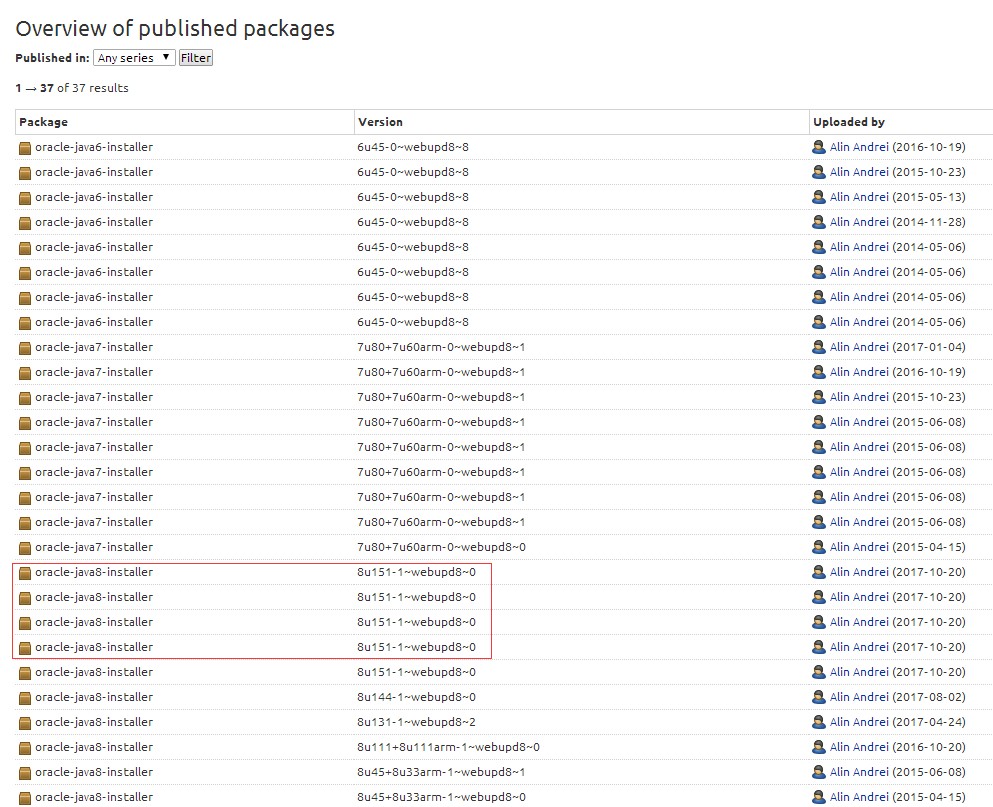993x807 pixels.
Task: Click package icon of java7 row dated 2015-10-23
Action: (25, 398)
